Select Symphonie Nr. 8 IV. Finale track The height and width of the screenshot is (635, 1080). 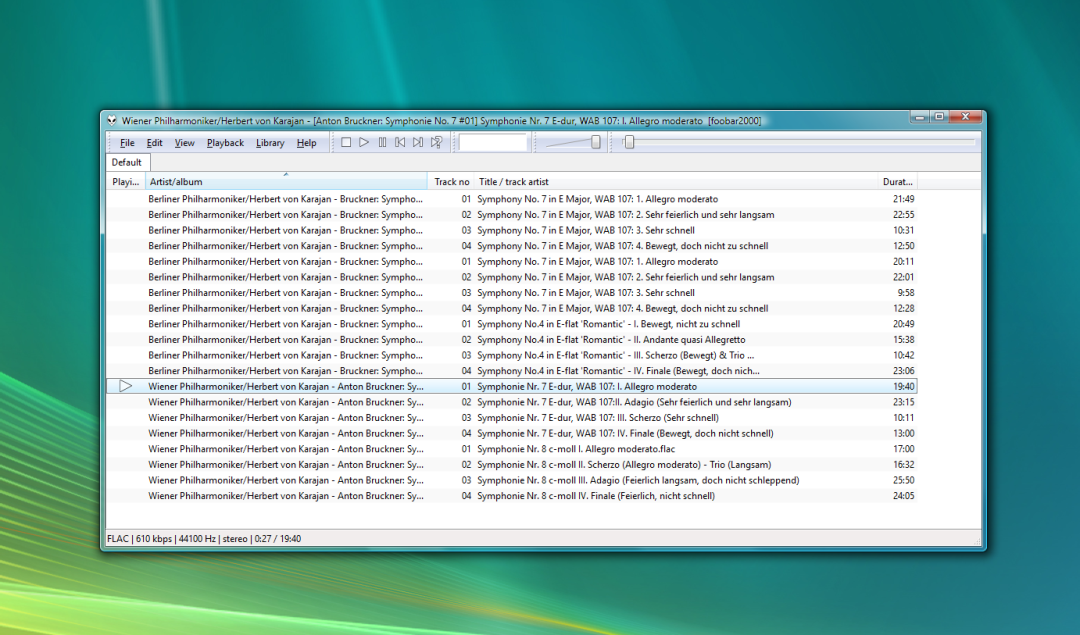512,496
